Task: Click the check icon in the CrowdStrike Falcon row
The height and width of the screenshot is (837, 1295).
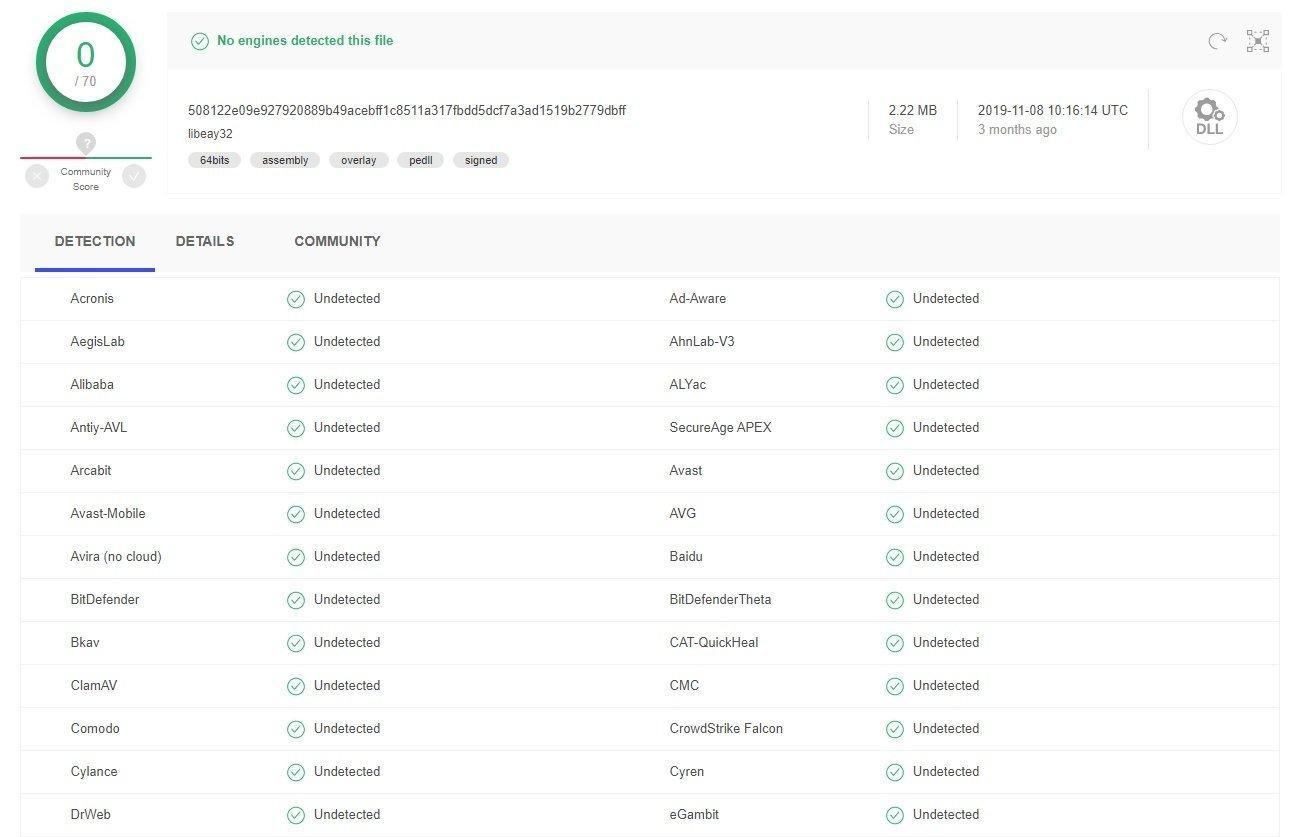Action: [x=895, y=729]
